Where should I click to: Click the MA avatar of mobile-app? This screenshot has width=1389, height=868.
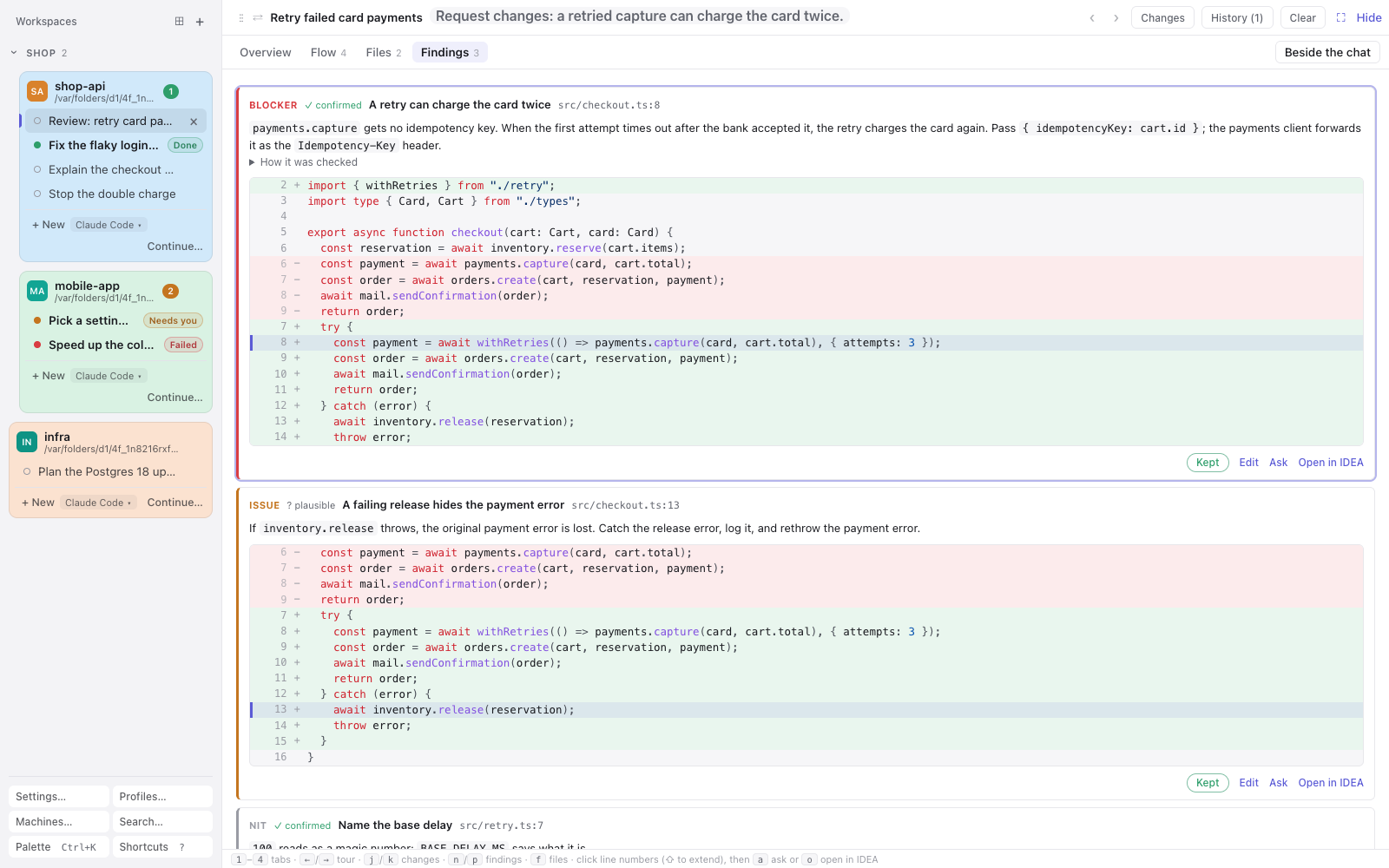click(37, 291)
